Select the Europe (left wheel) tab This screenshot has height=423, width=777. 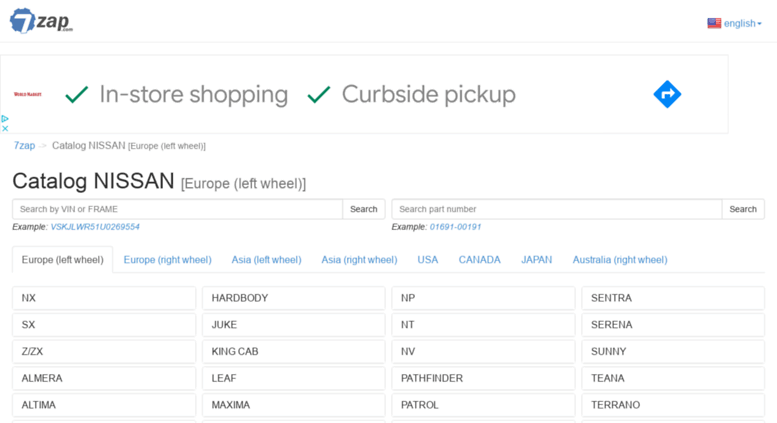(62, 260)
